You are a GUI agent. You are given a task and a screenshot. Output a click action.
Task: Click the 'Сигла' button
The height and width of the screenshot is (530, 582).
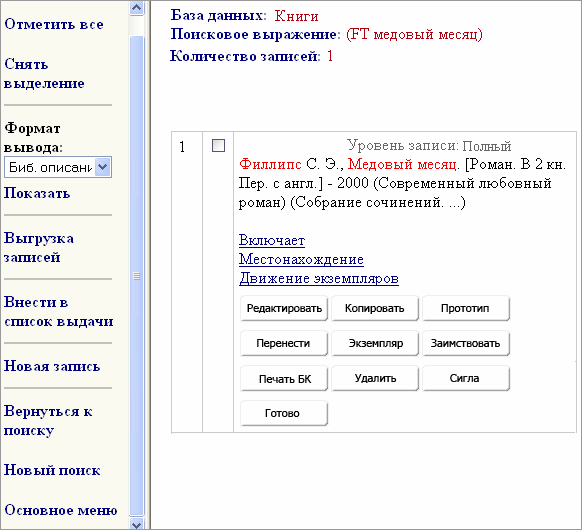[466, 379]
